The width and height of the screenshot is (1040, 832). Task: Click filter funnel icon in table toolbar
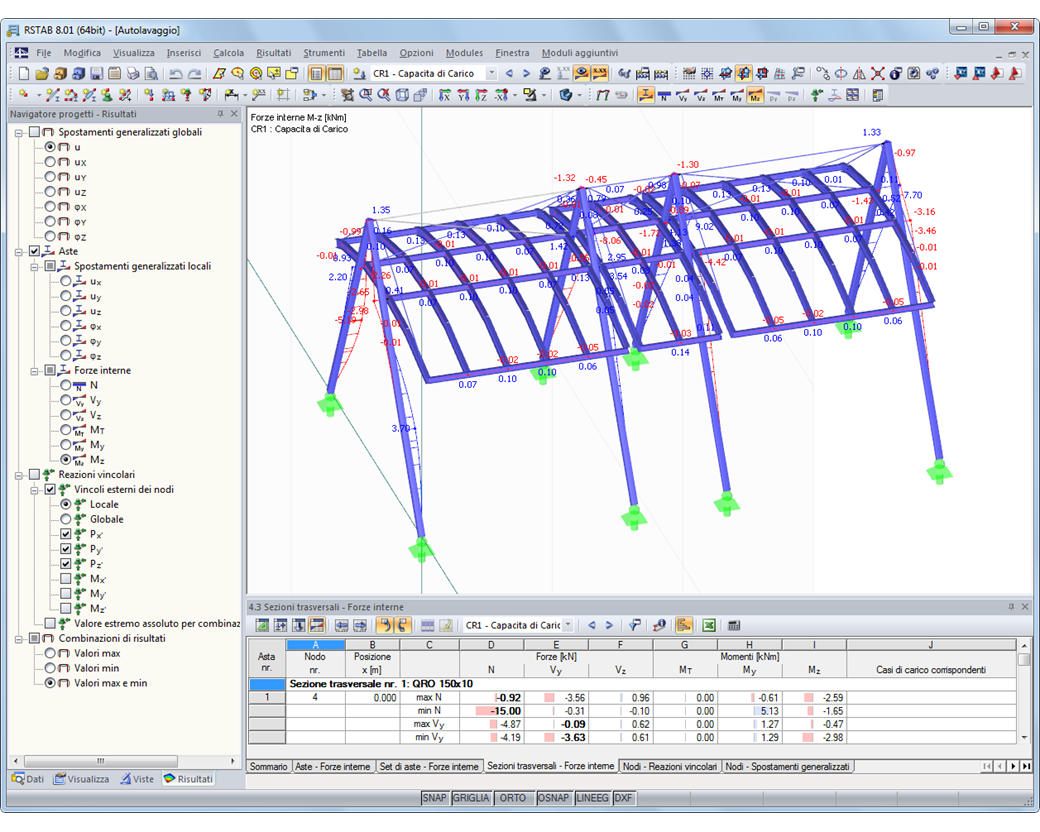[x=635, y=625]
